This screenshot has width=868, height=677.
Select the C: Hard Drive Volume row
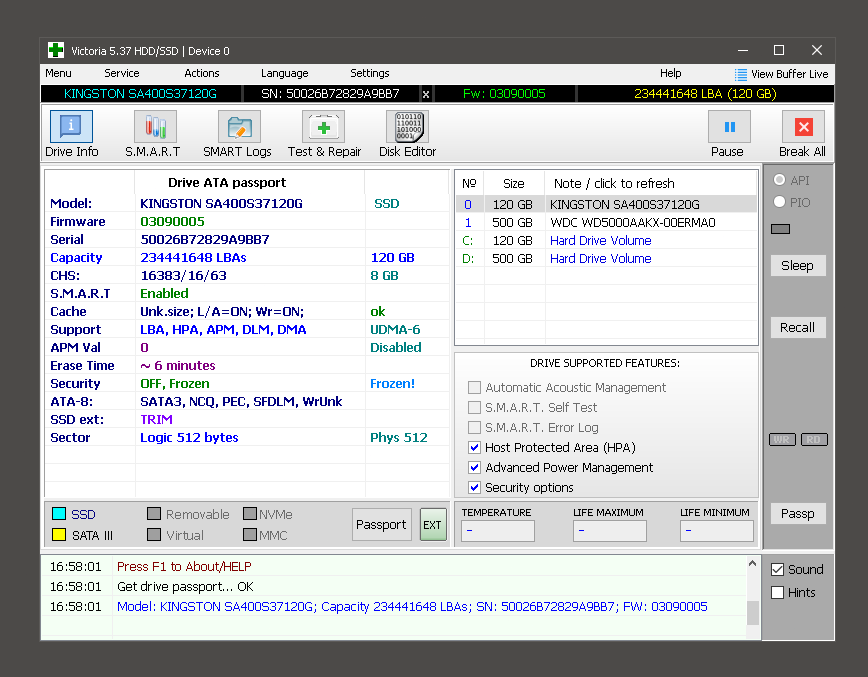pos(606,241)
